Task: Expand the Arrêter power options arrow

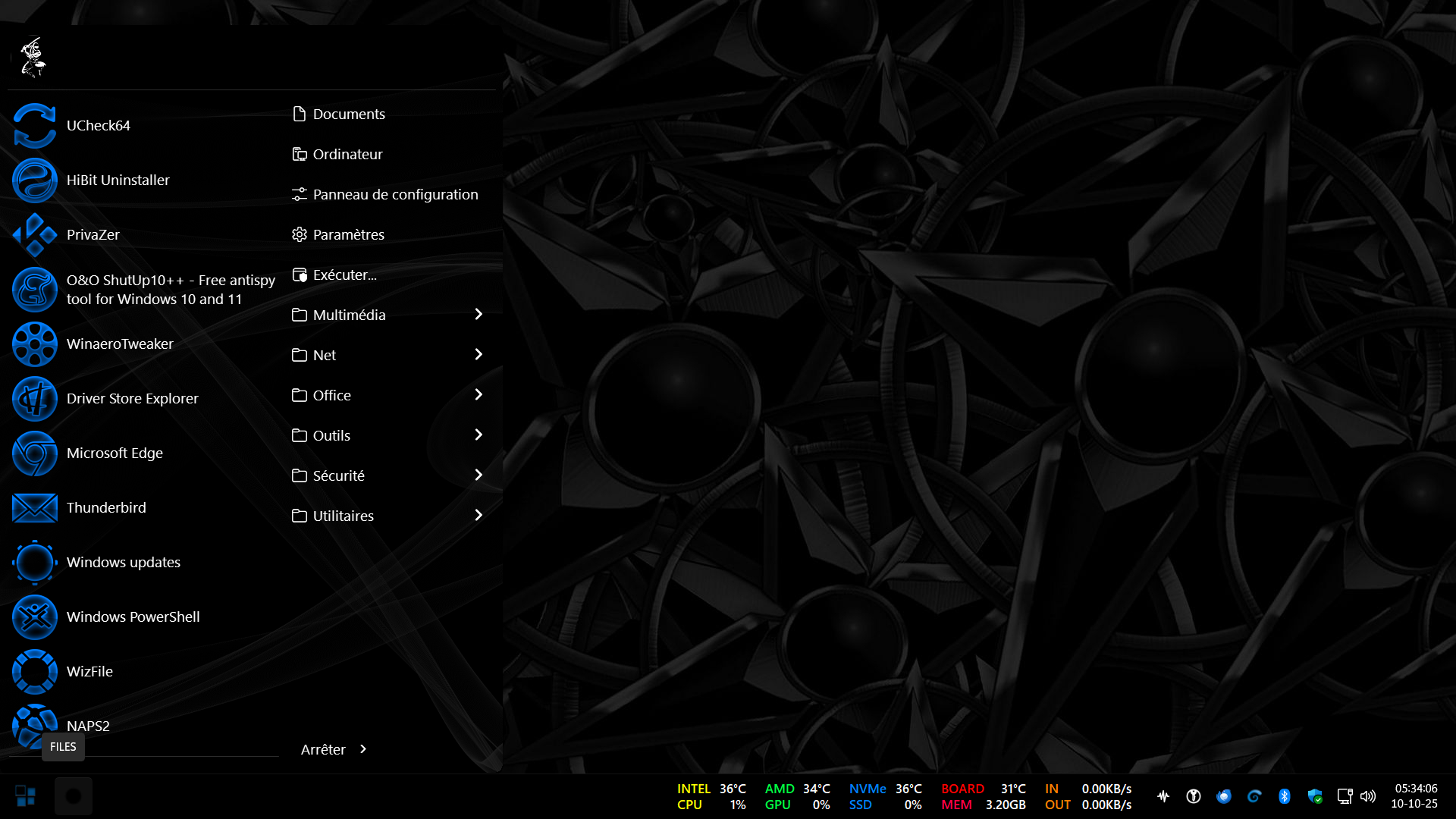Action: [363, 749]
